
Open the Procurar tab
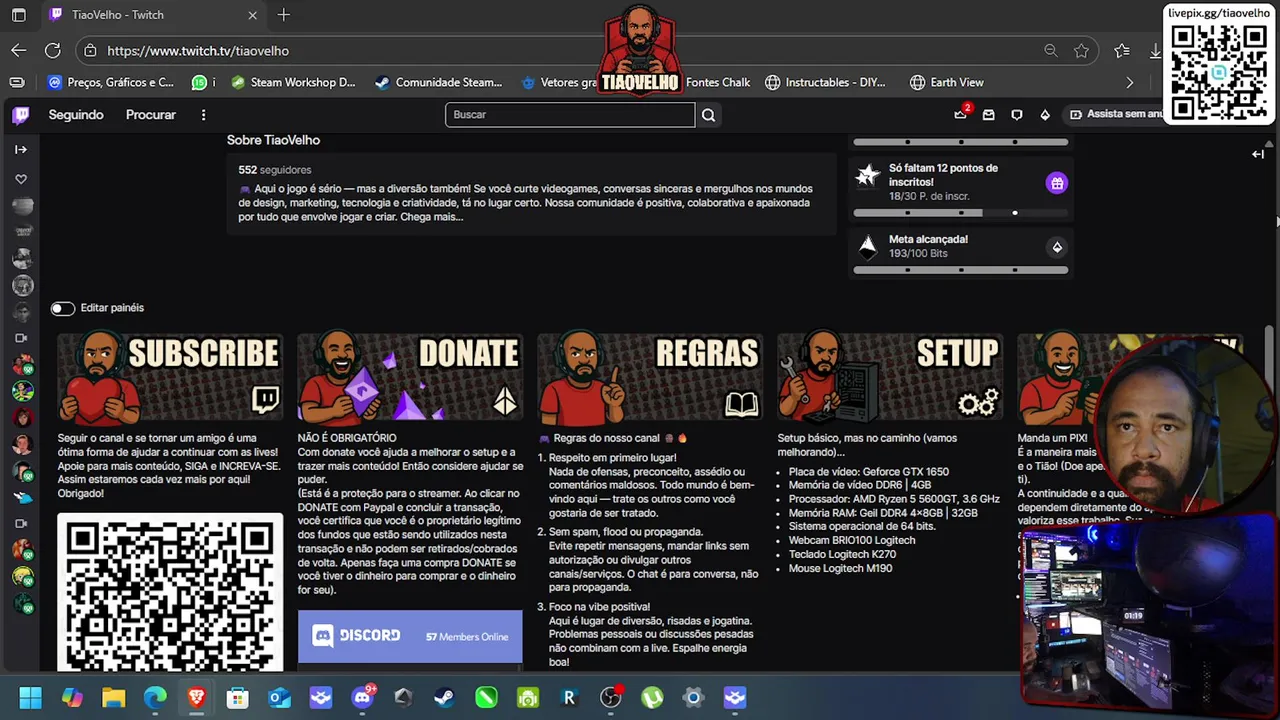point(151,115)
